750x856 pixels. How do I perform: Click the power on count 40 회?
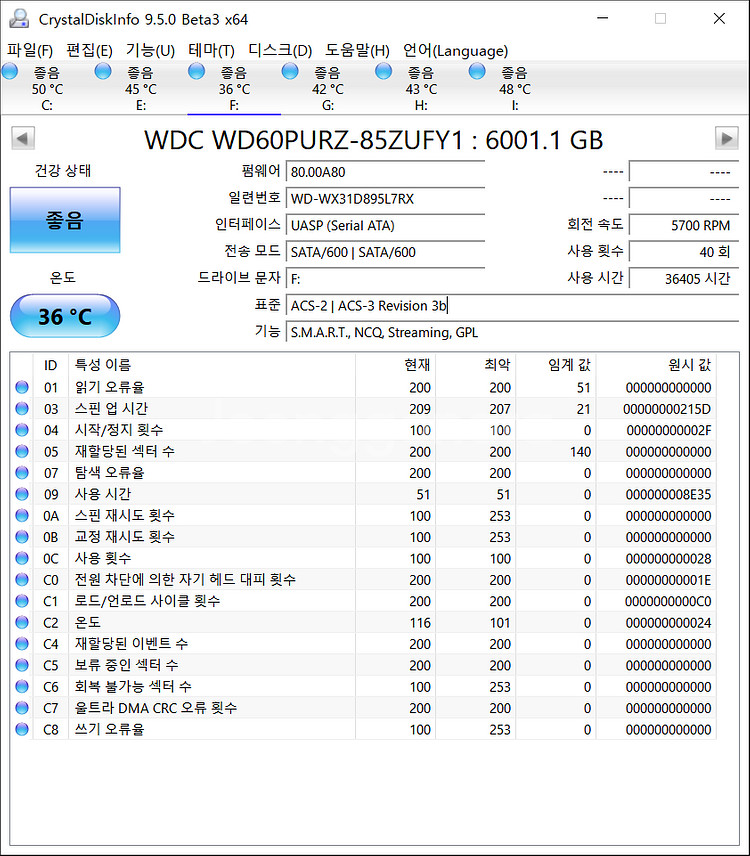click(684, 252)
